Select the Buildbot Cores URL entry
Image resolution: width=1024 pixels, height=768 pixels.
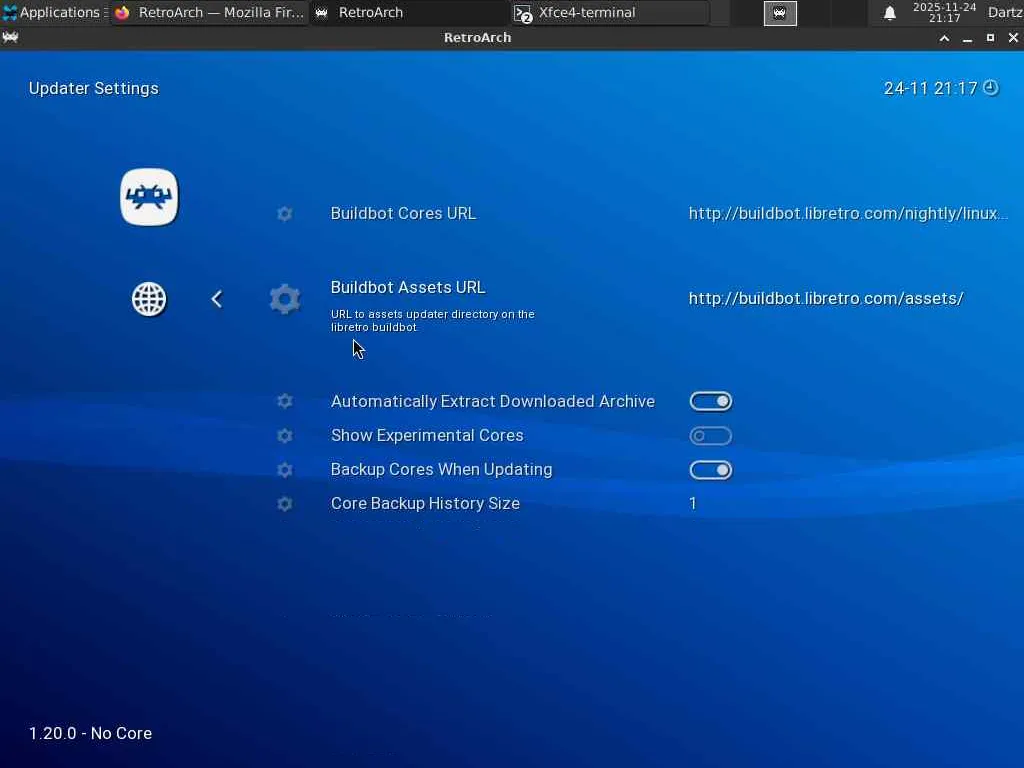click(x=403, y=214)
